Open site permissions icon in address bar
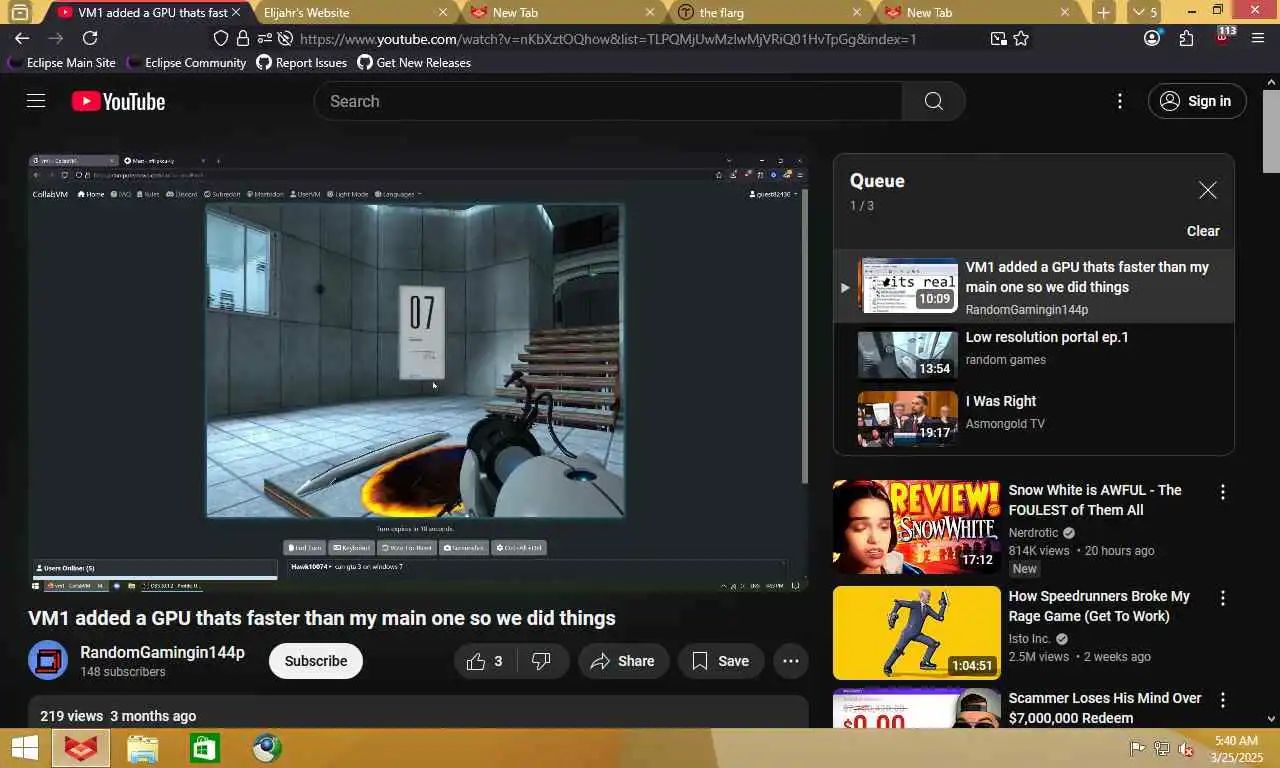Screen dimensions: 1280x768 pyautogui.click(x=264, y=39)
